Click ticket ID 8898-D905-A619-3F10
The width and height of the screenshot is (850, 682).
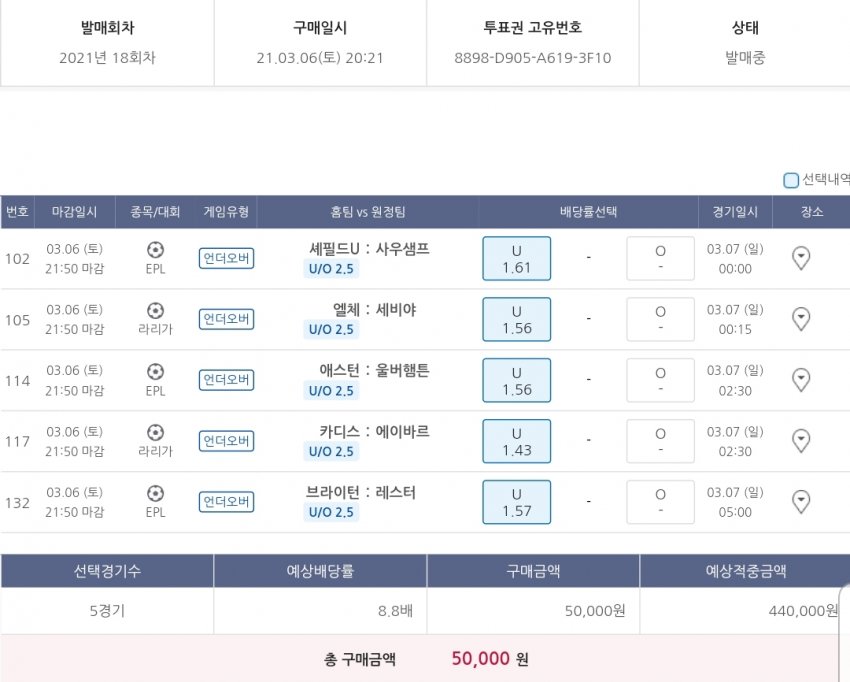click(532, 58)
